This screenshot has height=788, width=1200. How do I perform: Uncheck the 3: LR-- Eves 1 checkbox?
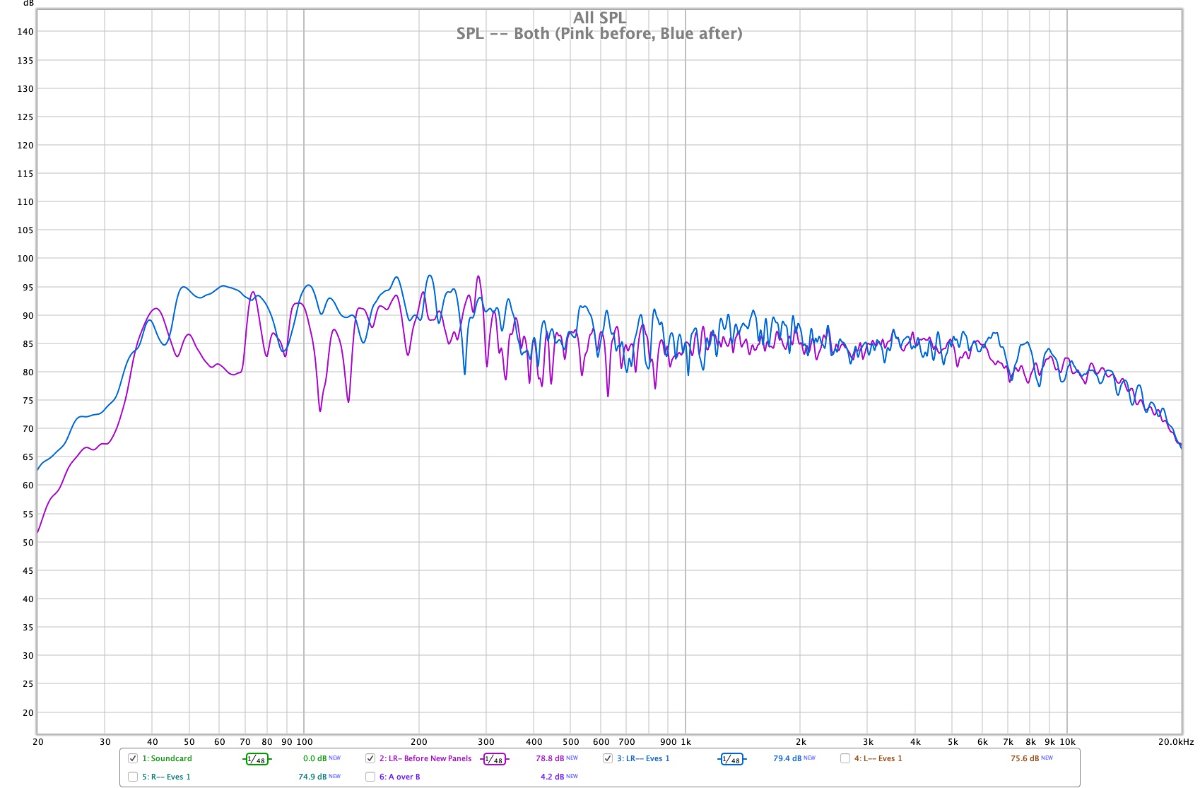[607, 759]
